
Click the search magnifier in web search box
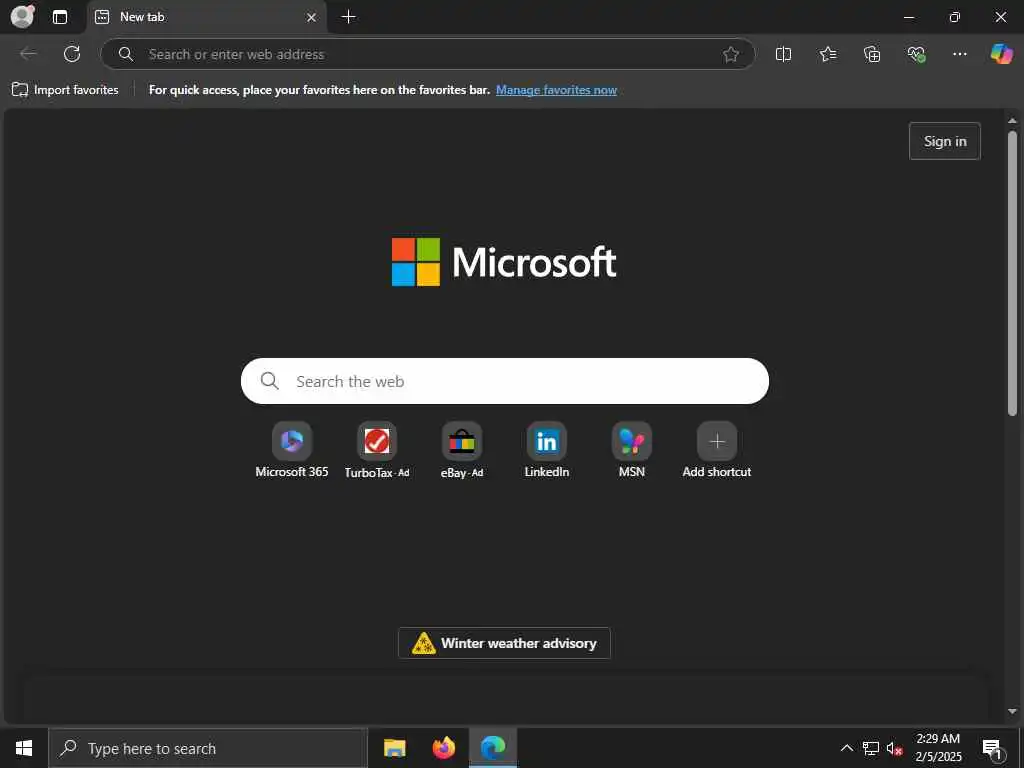pos(270,381)
